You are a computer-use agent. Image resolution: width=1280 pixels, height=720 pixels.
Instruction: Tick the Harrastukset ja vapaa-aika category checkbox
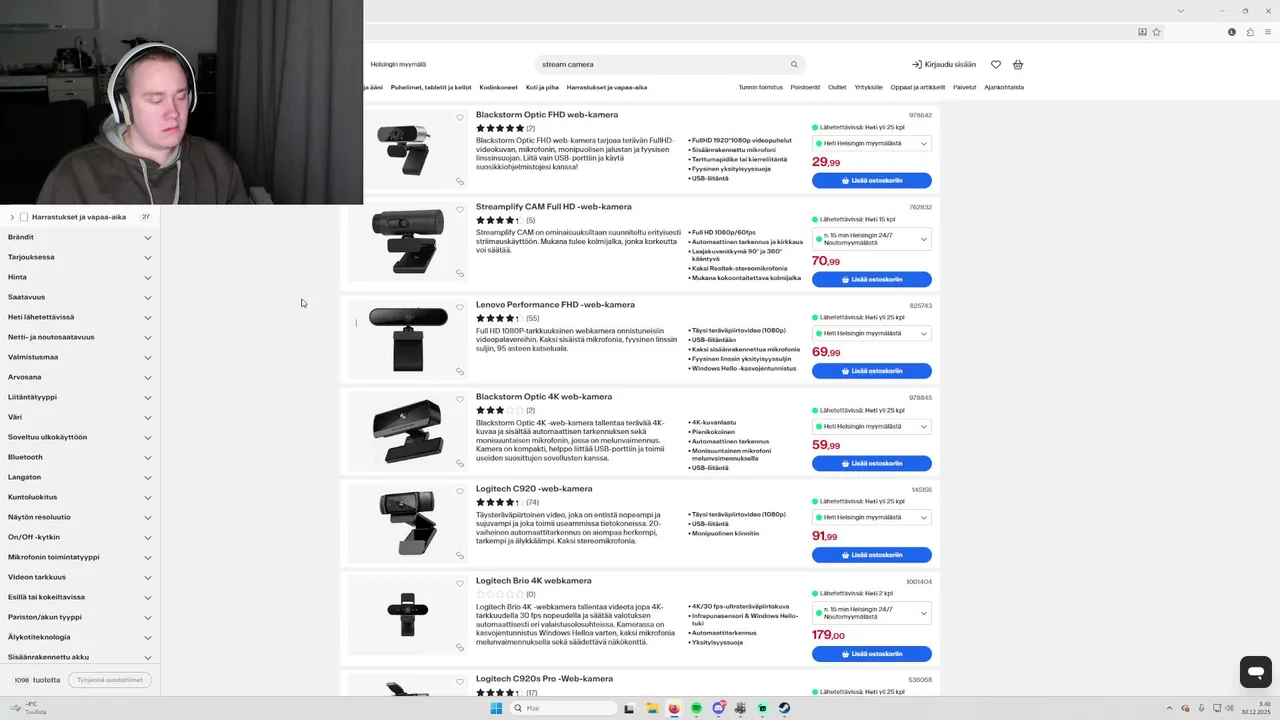tap(24, 217)
